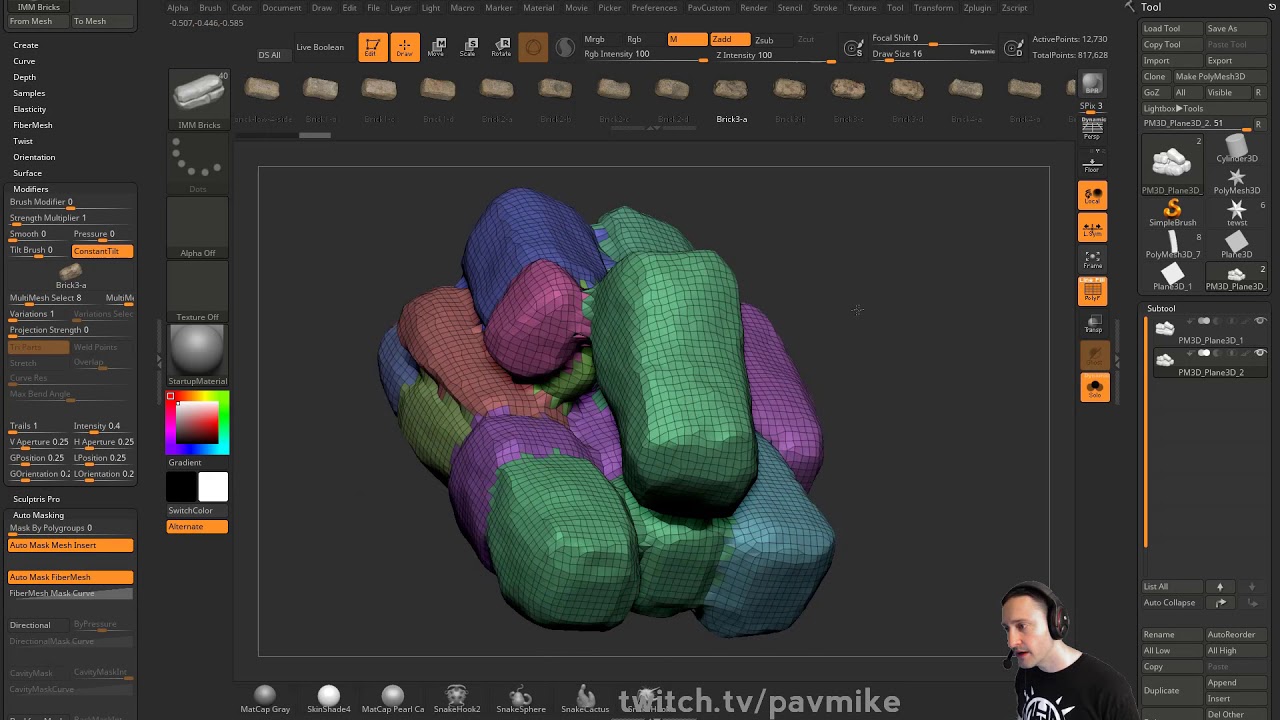The width and height of the screenshot is (1280, 720).
Task: Collapse the Modifiers section
Action: point(31,189)
